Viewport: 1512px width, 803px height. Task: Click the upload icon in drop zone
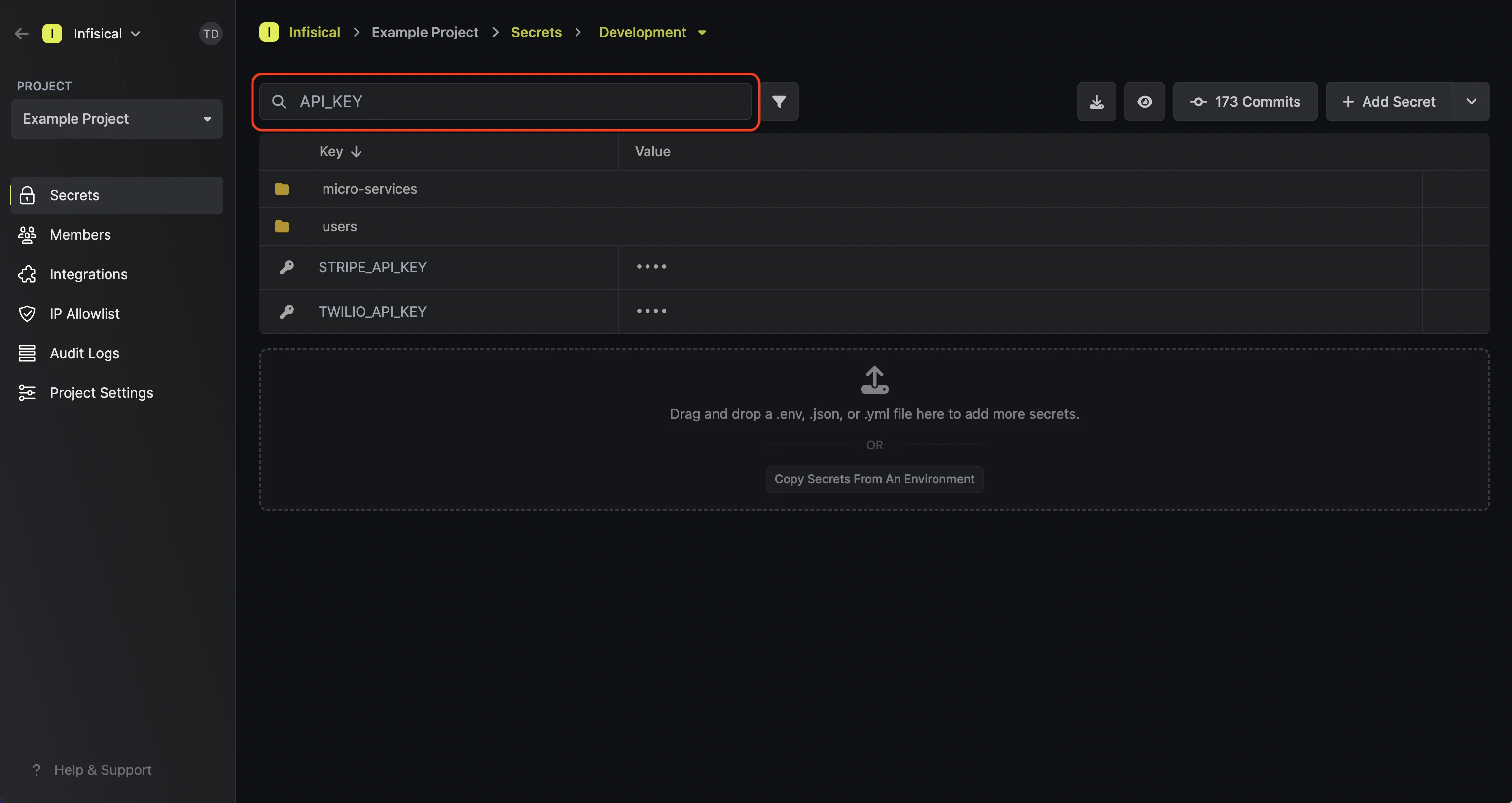(x=874, y=380)
